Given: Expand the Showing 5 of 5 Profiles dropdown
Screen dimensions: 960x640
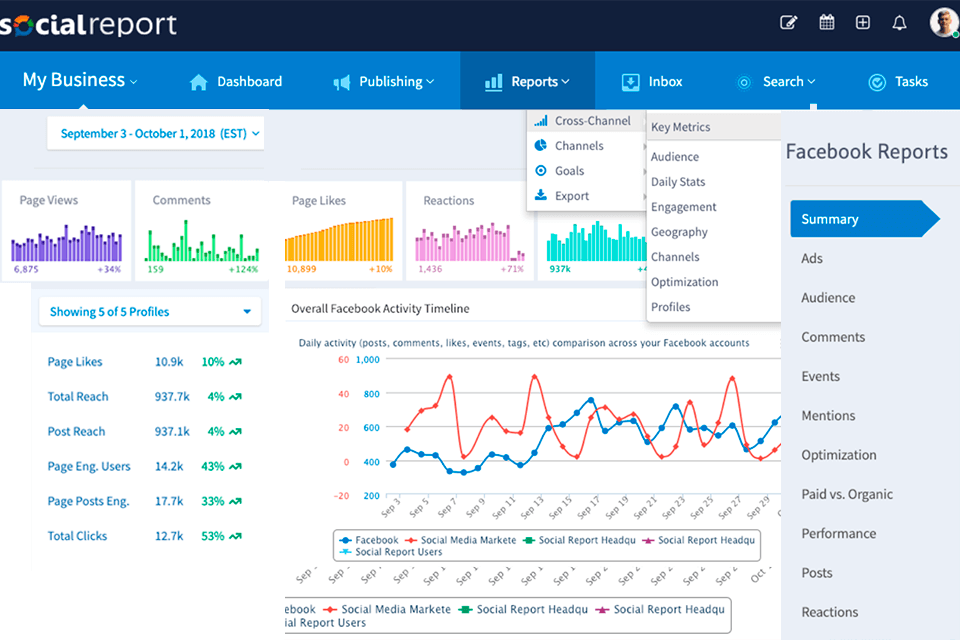Looking at the screenshot, I should pyautogui.click(x=150, y=312).
